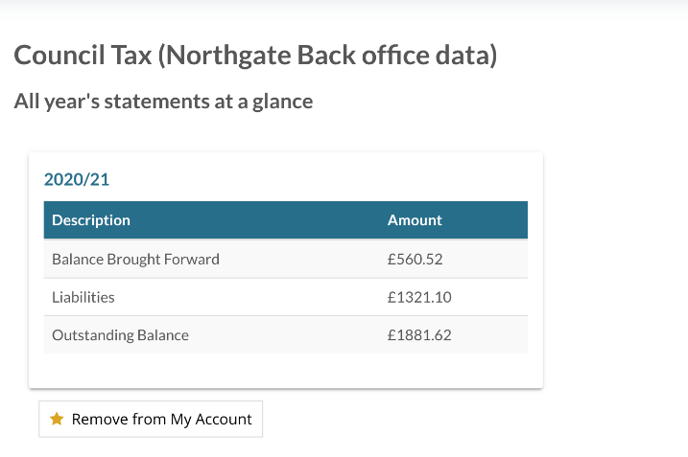The height and width of the screenshot is (457, 688).
Task: Click the £1881.62 amount cell
Action: (x=419, y=335)
